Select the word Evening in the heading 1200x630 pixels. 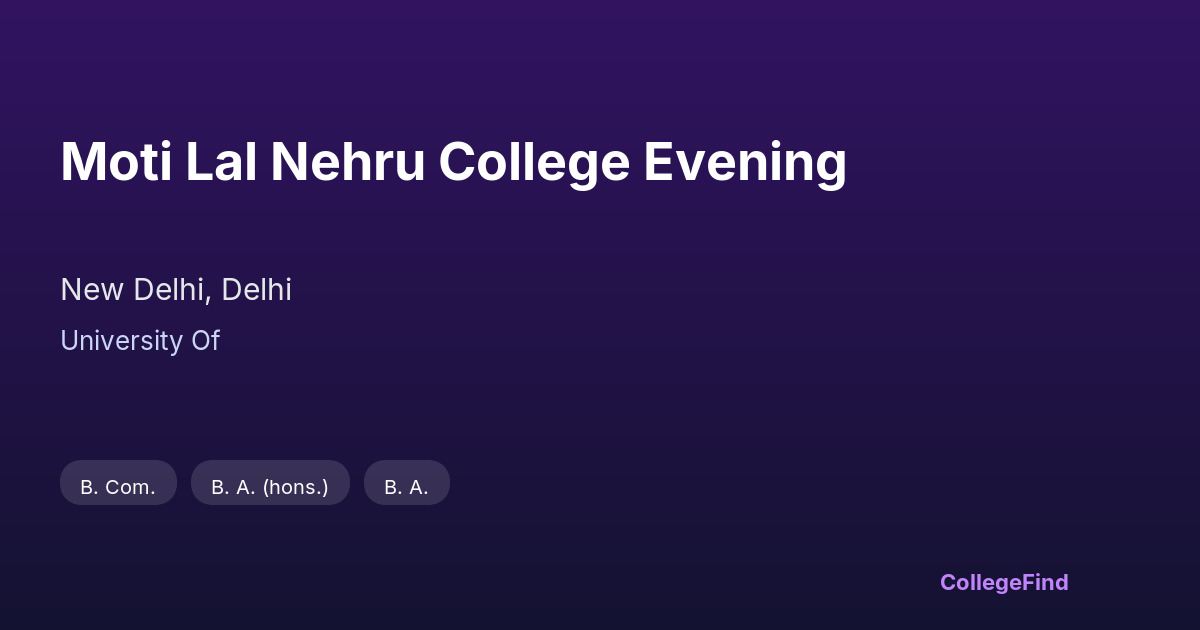745,162
